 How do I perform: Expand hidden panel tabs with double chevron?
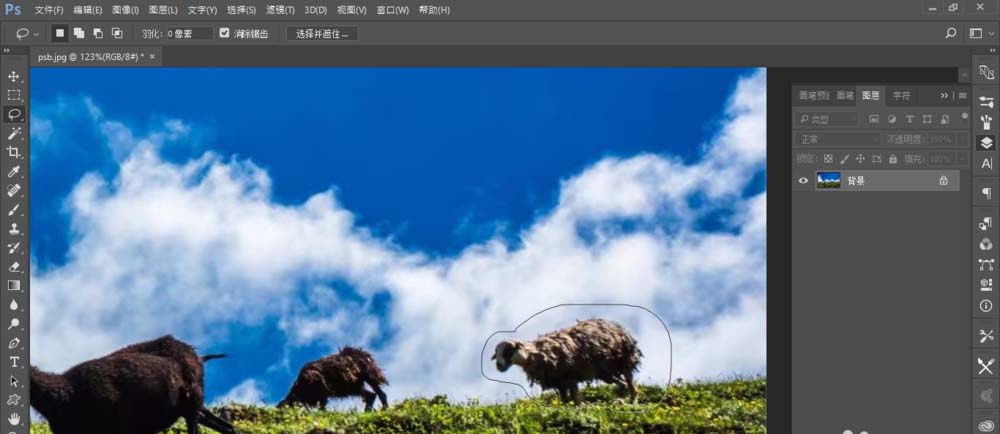tap(944, 95)
